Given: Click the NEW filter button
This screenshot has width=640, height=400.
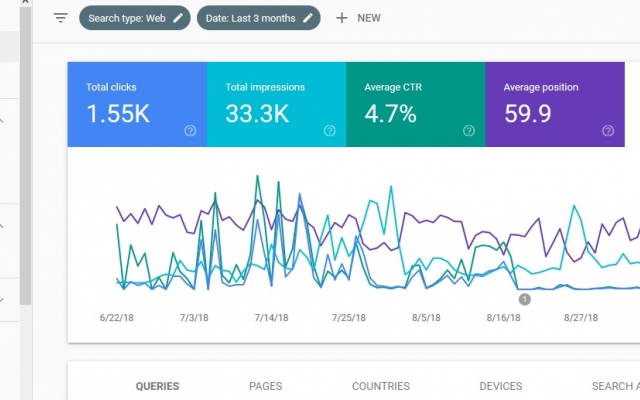Looking at the screenshot, I should point(358,18).
